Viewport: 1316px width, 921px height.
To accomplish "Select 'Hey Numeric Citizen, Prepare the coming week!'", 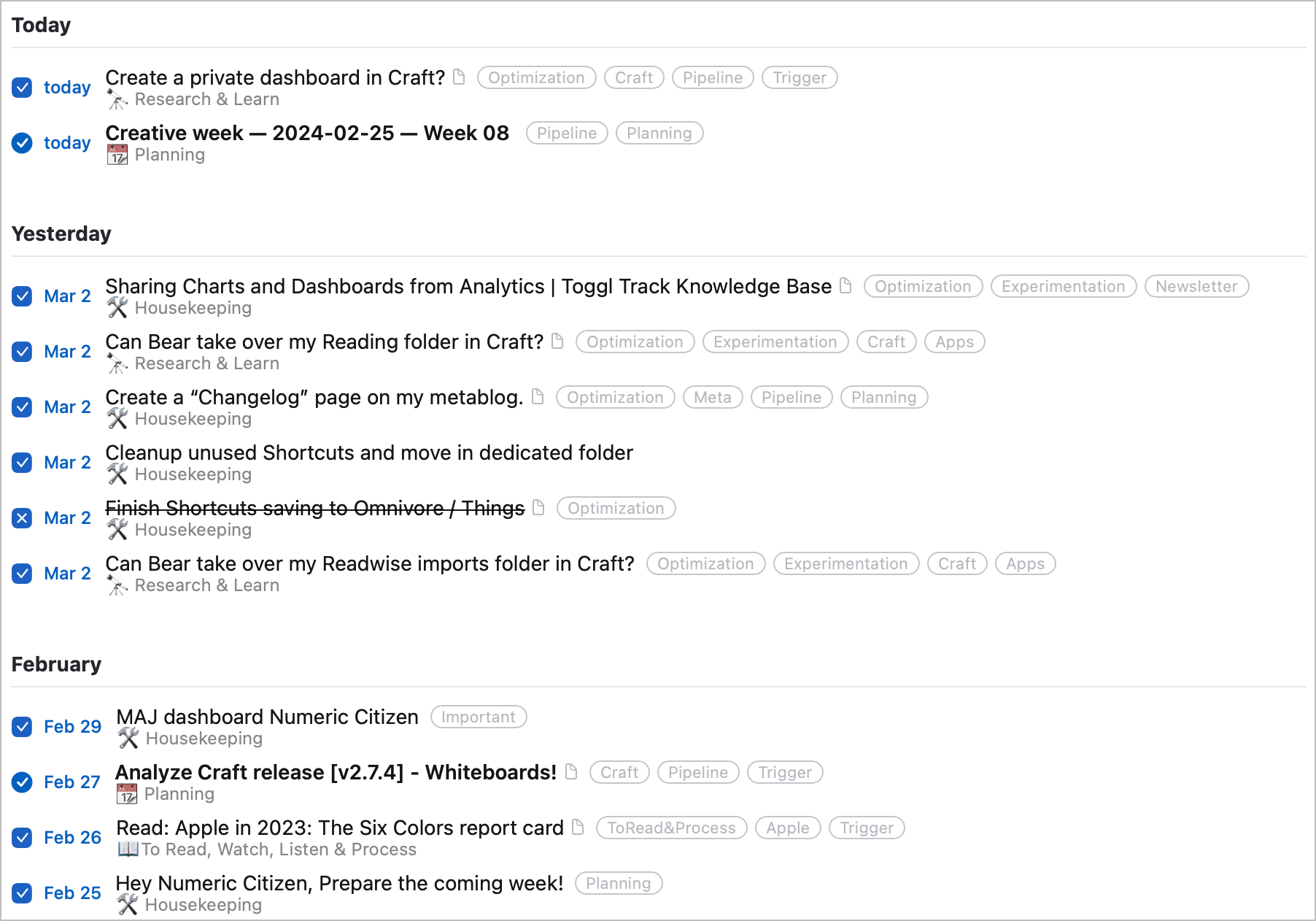I will (x=340, y=883).
